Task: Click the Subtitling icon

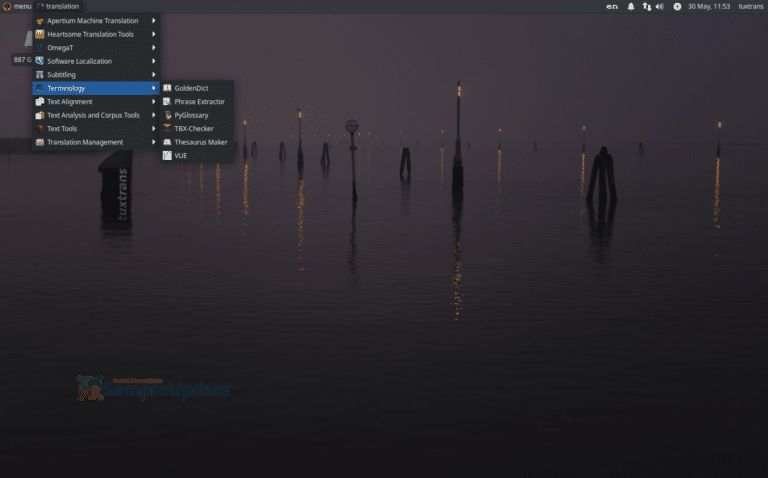Action: (40, 74)
